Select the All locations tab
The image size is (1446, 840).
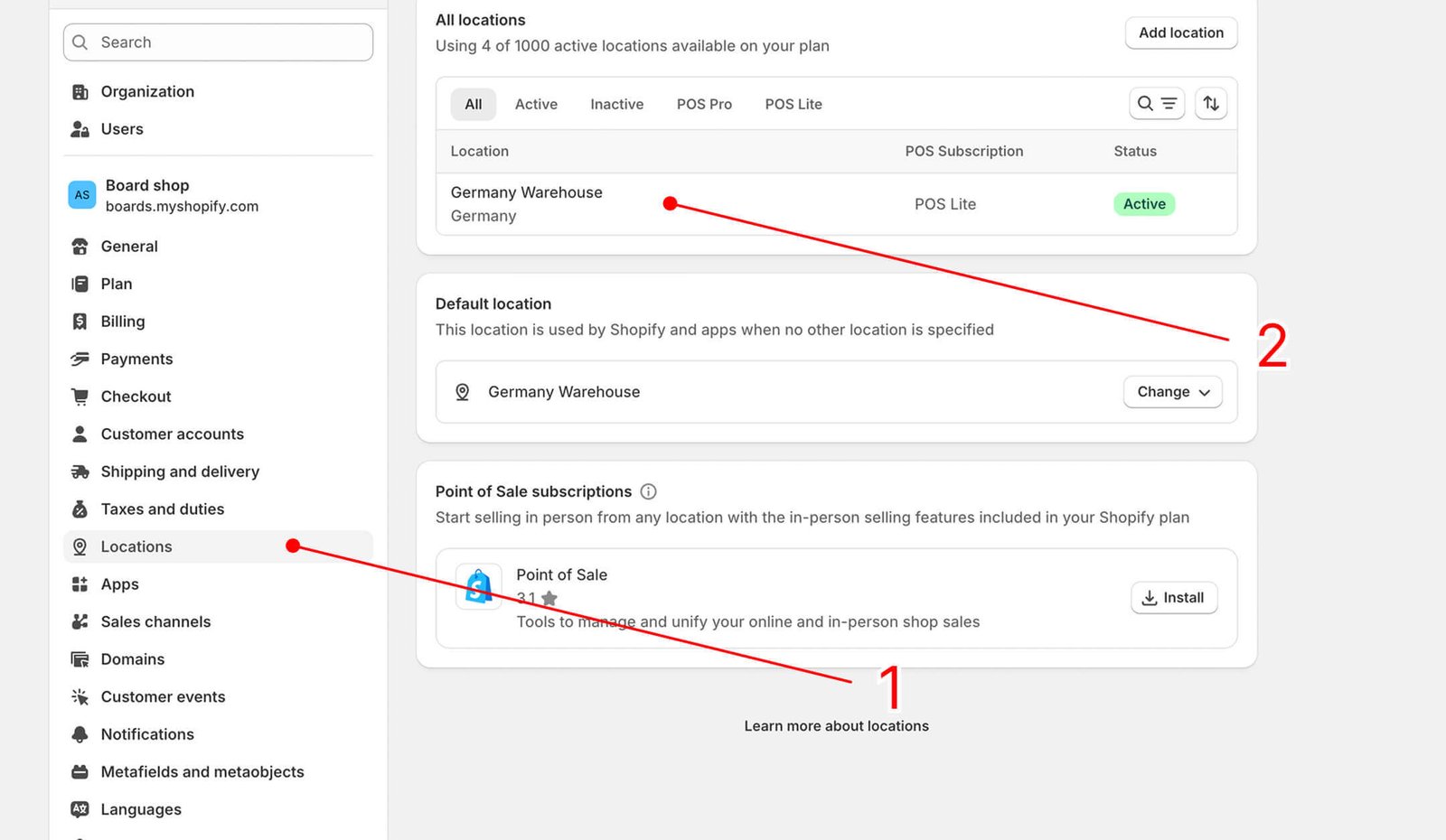(473, 105)
